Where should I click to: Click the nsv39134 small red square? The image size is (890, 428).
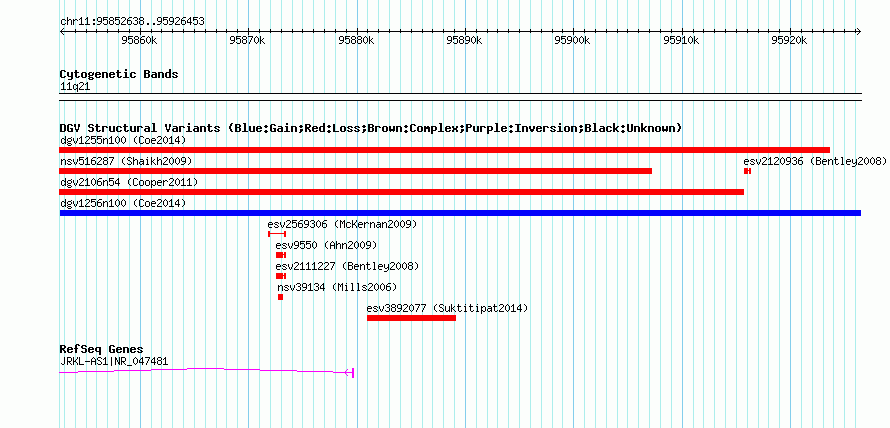pyautogui.click(x=280, y=297)
